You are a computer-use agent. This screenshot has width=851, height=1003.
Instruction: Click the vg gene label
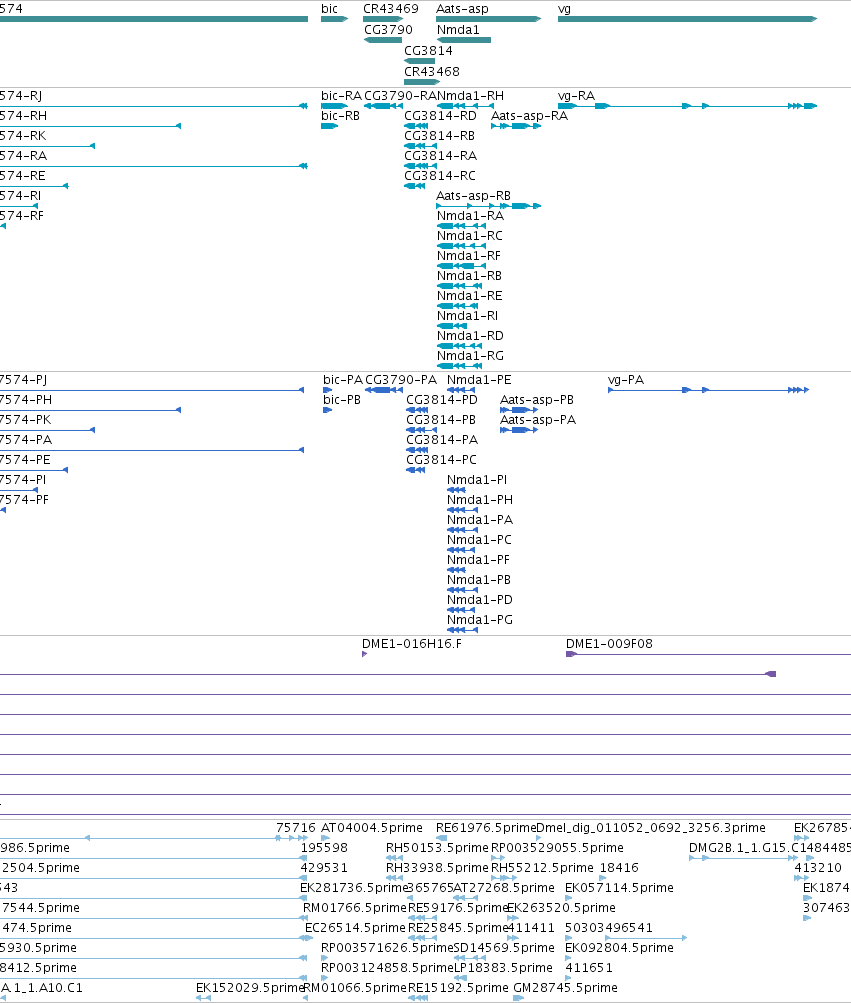564,9
